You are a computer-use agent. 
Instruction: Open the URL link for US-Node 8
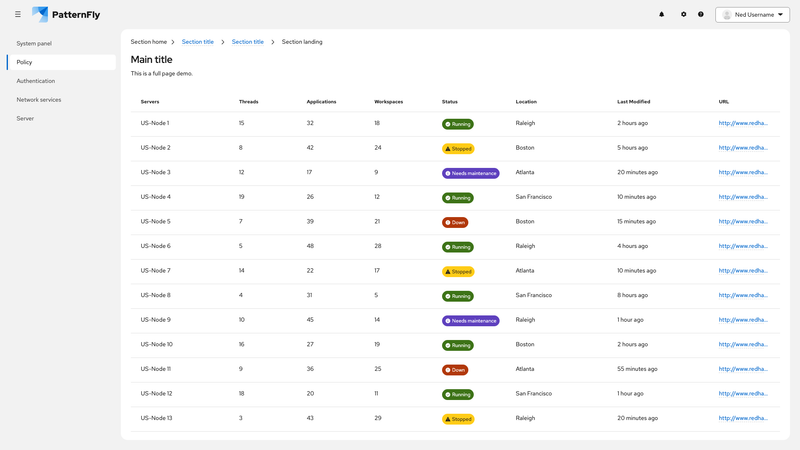(x=743, y=295)
